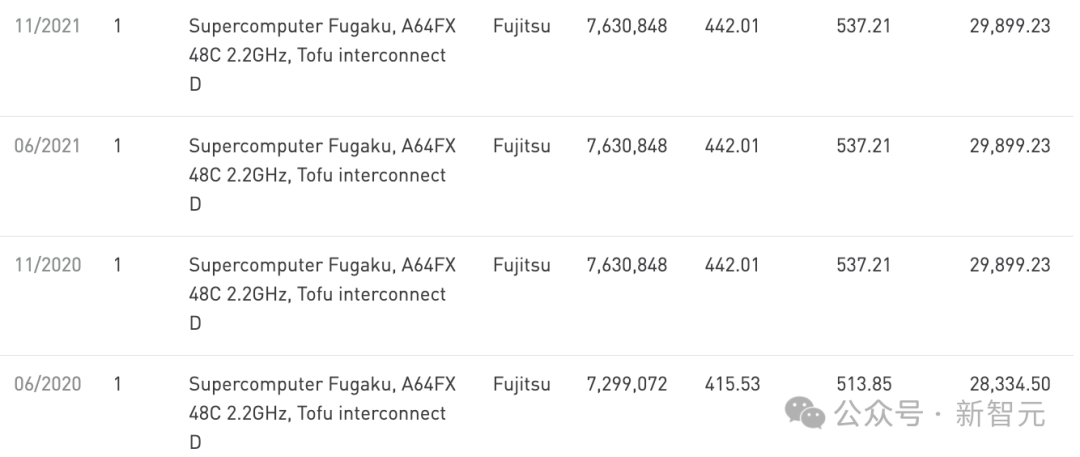Click the 7,299,072 cores value
Viewport: 1080px width, 457px height.
627,385
